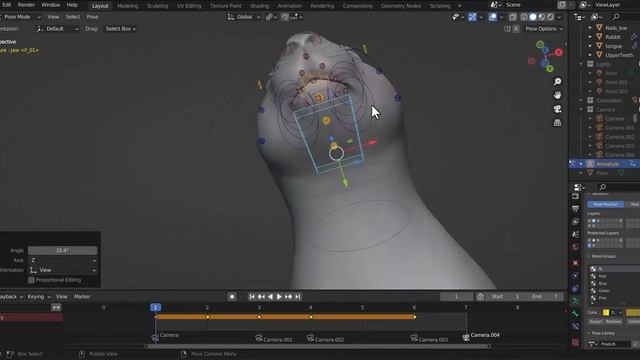
Task: Jump to the start frame button
Action: (x=252, y=297)
